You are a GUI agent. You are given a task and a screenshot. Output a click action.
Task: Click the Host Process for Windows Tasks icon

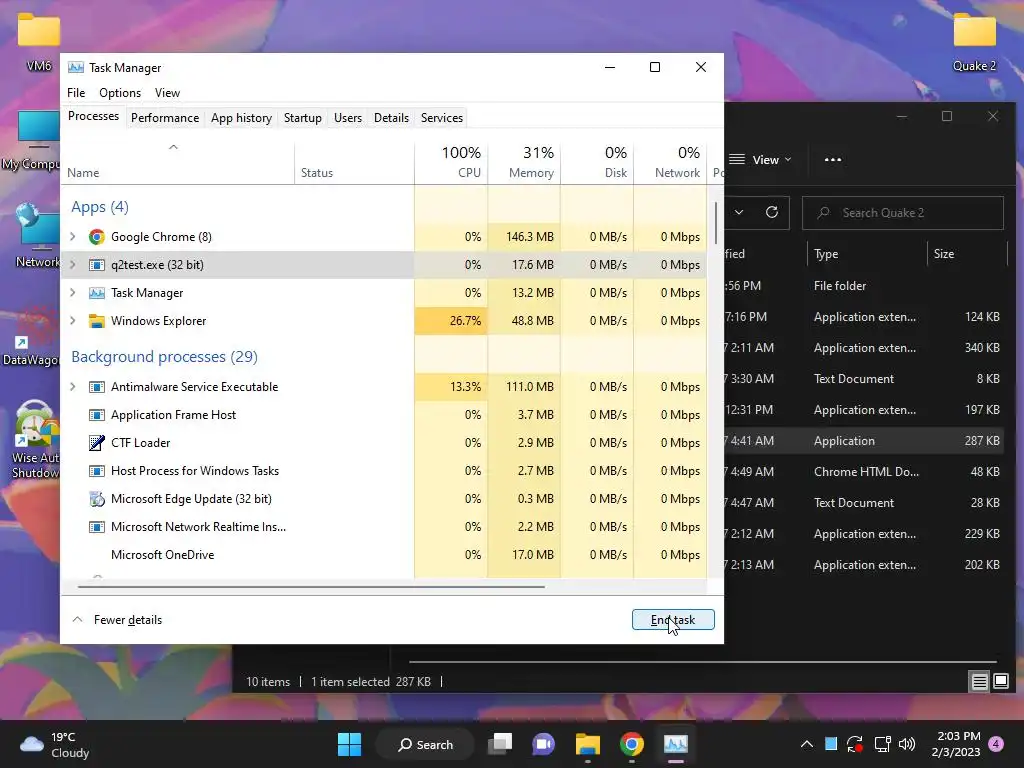click(97, 471)
